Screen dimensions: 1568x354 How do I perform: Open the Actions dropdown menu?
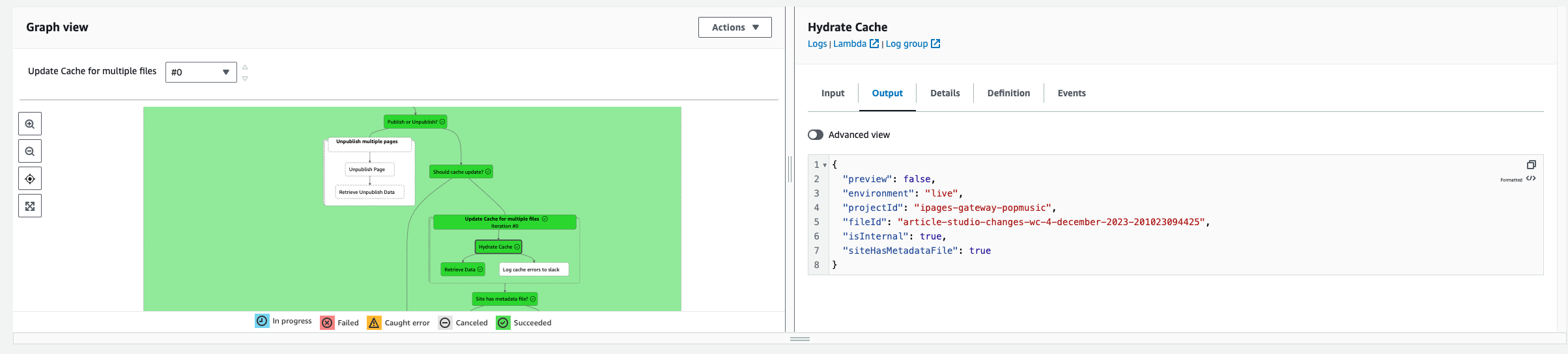pos(735,27)
